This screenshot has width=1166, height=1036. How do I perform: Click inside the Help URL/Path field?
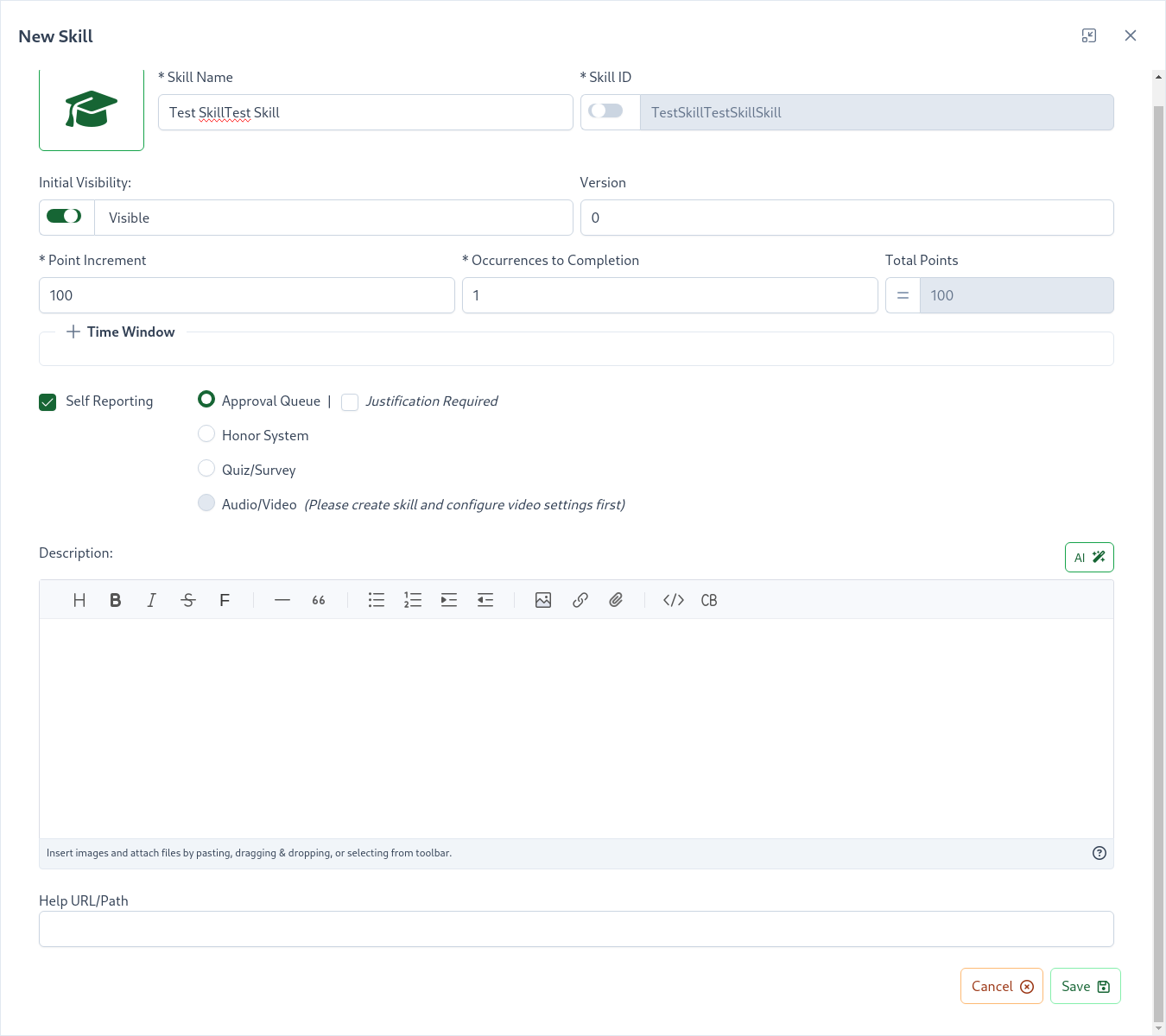click(x=576, y=929)
